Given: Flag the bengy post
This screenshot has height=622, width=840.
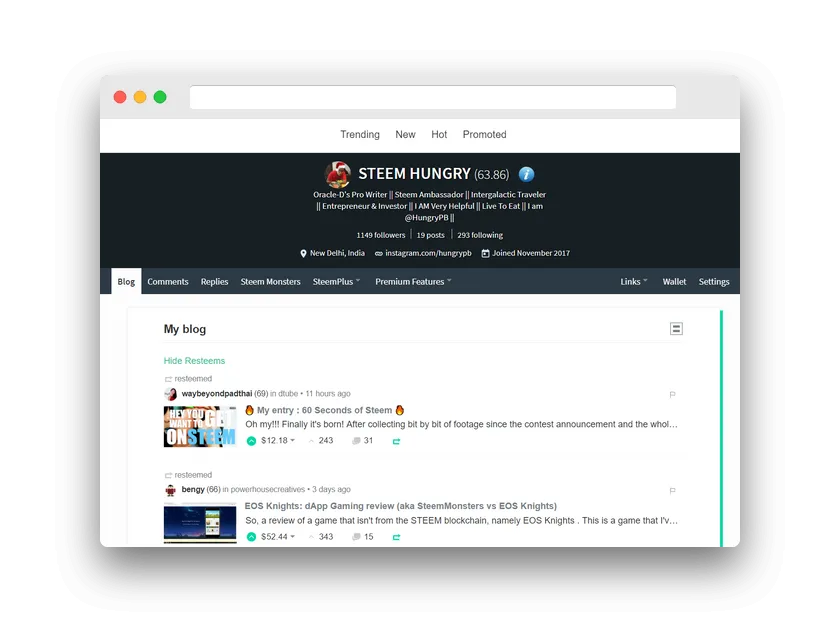Looking at the screenshot, I should pos(672,491).
